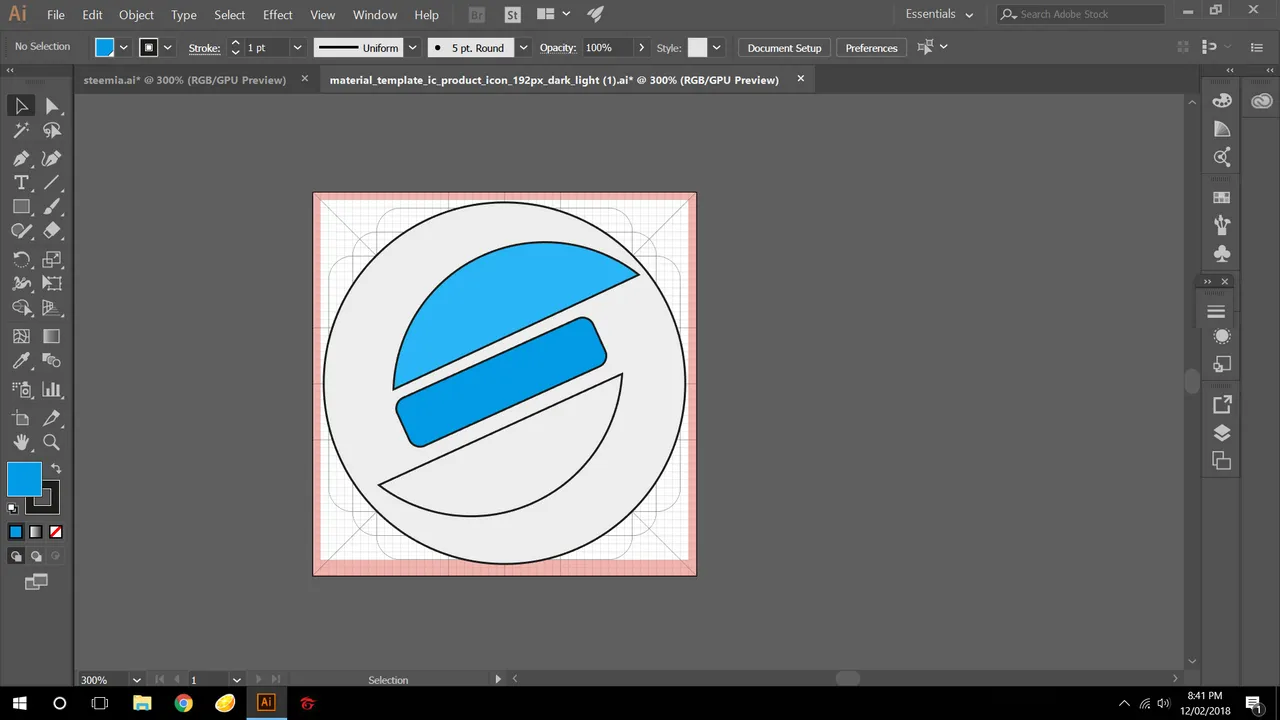The image size is (1280, 720).
Task: Swap fill and stroke colors
Action: (56, 468)
